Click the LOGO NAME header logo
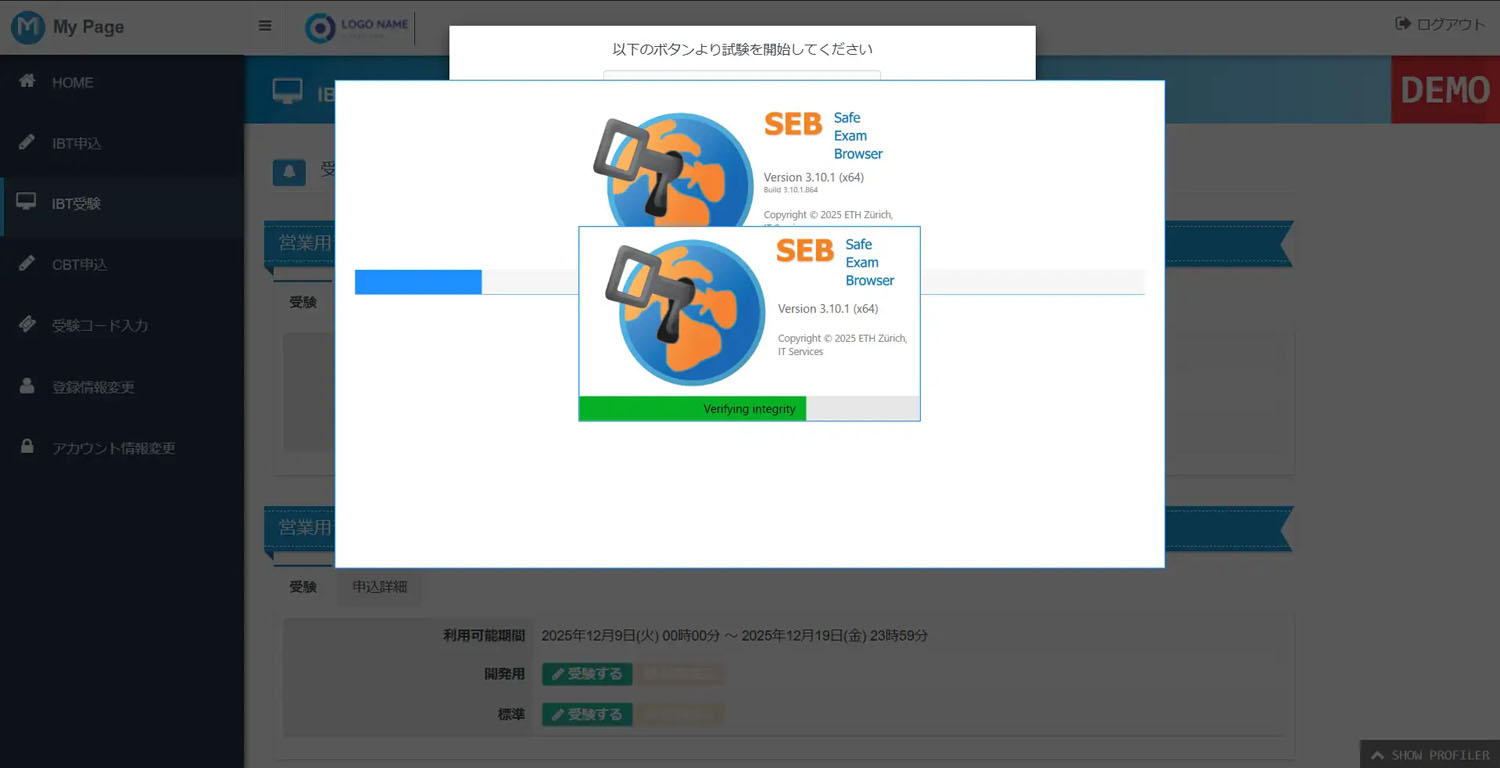 tap(355, 27)
